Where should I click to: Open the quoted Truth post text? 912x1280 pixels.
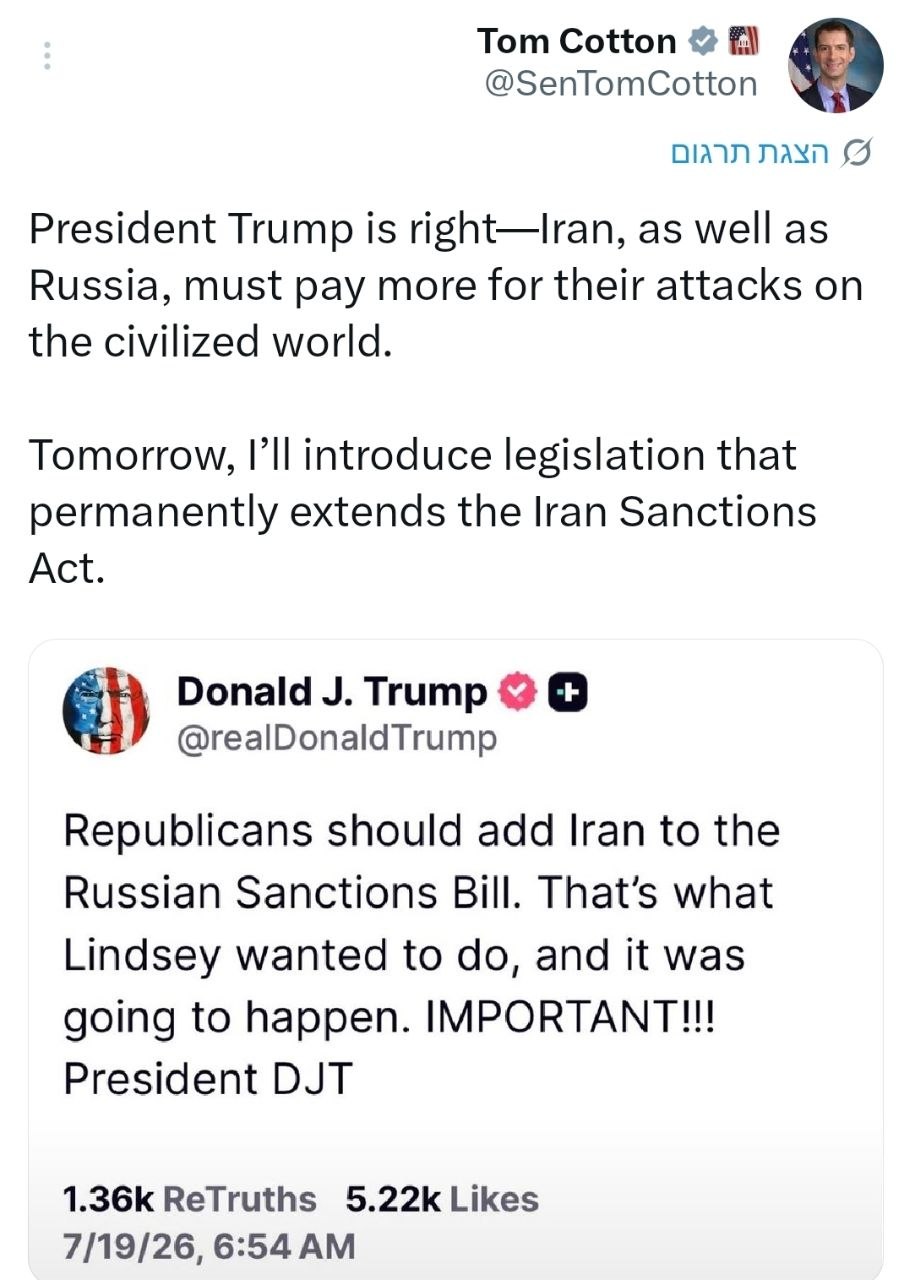click(421, 954)
